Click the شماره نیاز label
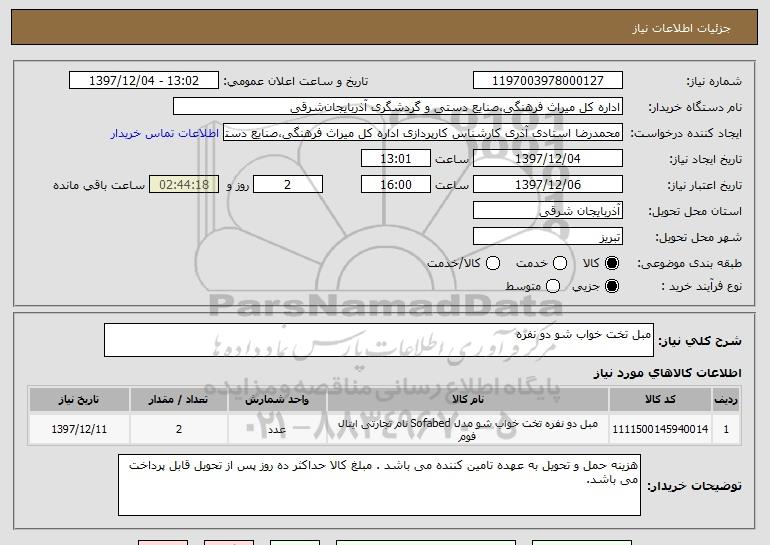This screenshot has height=545, width=770. pos(714,81)
